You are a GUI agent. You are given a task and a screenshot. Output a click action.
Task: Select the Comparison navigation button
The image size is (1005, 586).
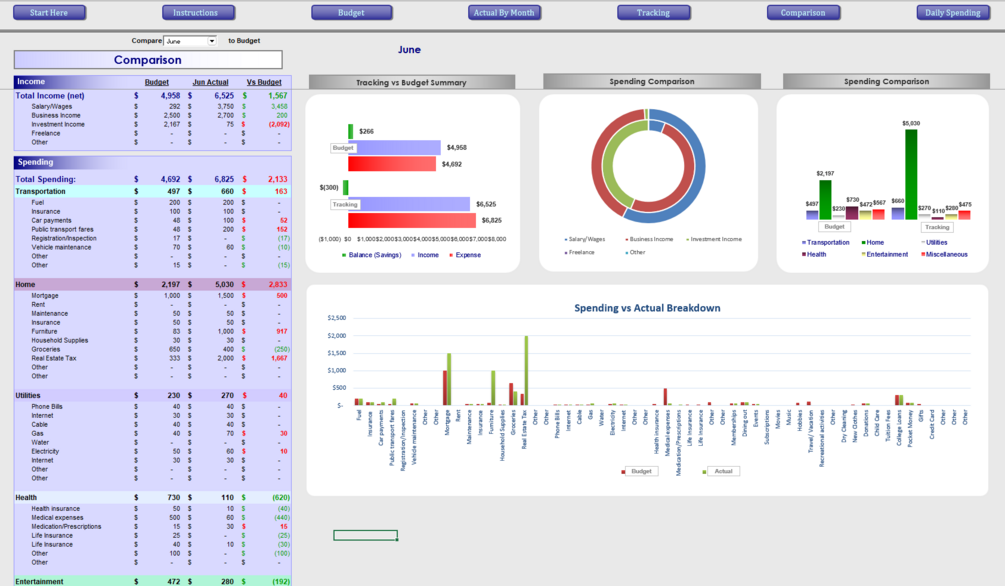click(x=803, y=12)
